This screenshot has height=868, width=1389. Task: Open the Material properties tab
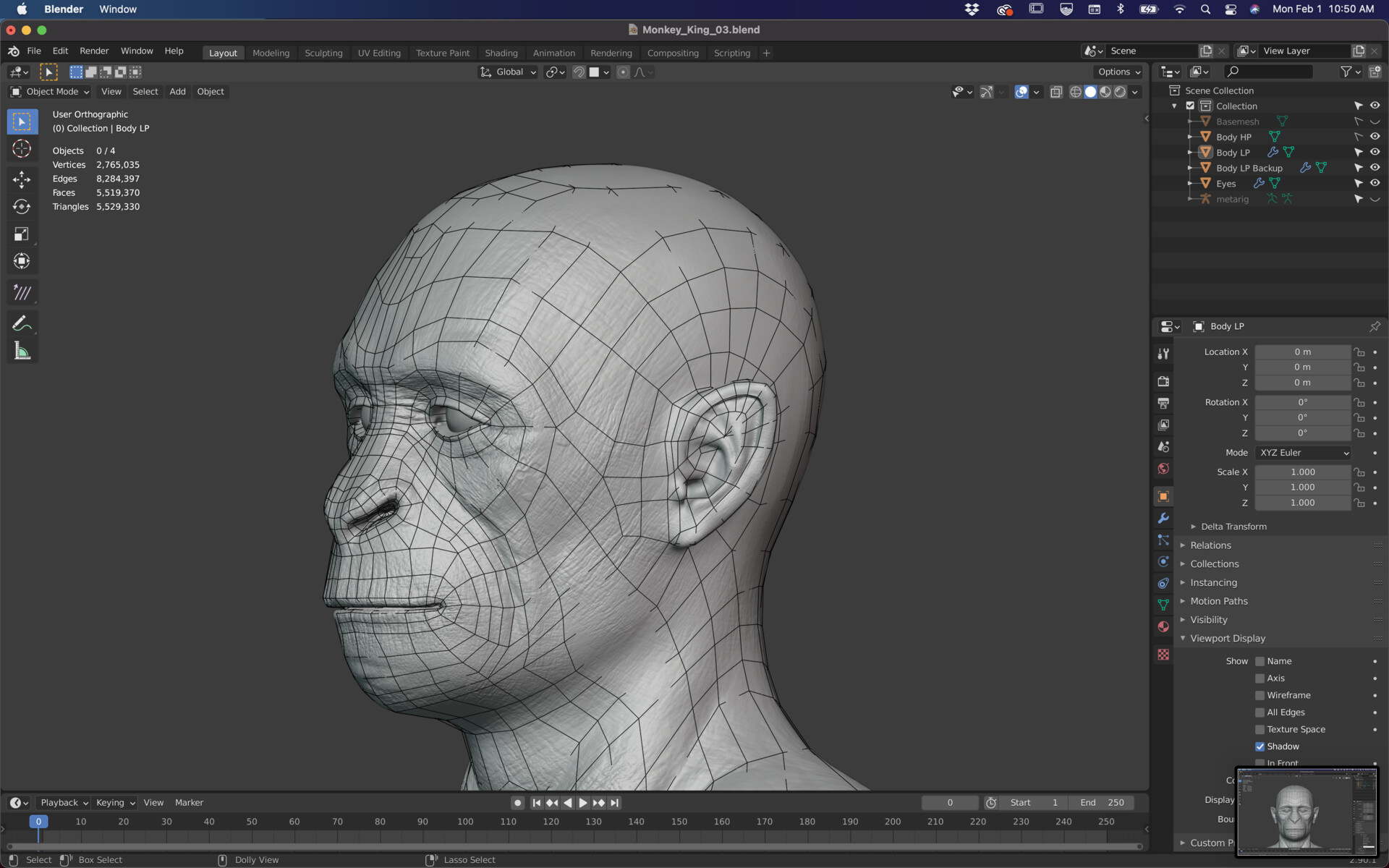(x=1163, y=626)
